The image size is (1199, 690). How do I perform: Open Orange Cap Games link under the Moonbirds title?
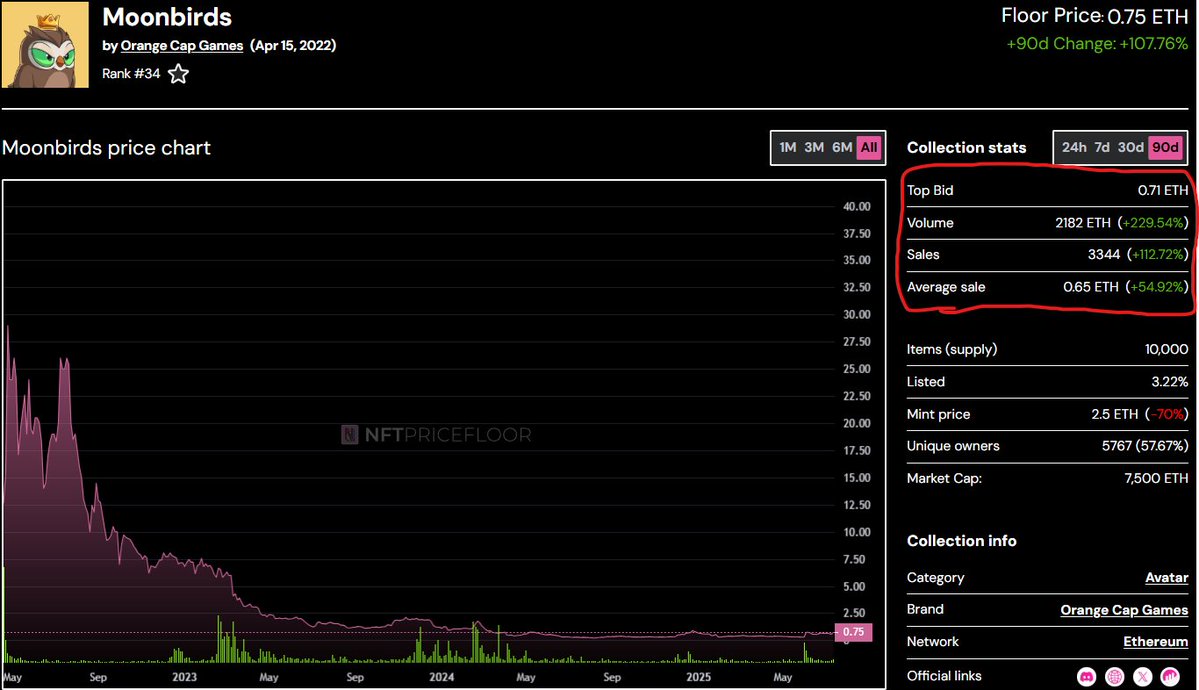182,46
